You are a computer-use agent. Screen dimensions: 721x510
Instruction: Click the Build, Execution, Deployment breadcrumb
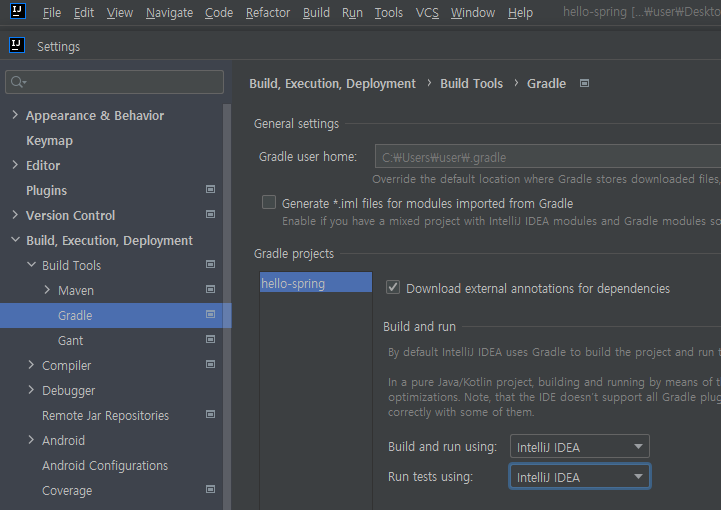coord(332,84)
